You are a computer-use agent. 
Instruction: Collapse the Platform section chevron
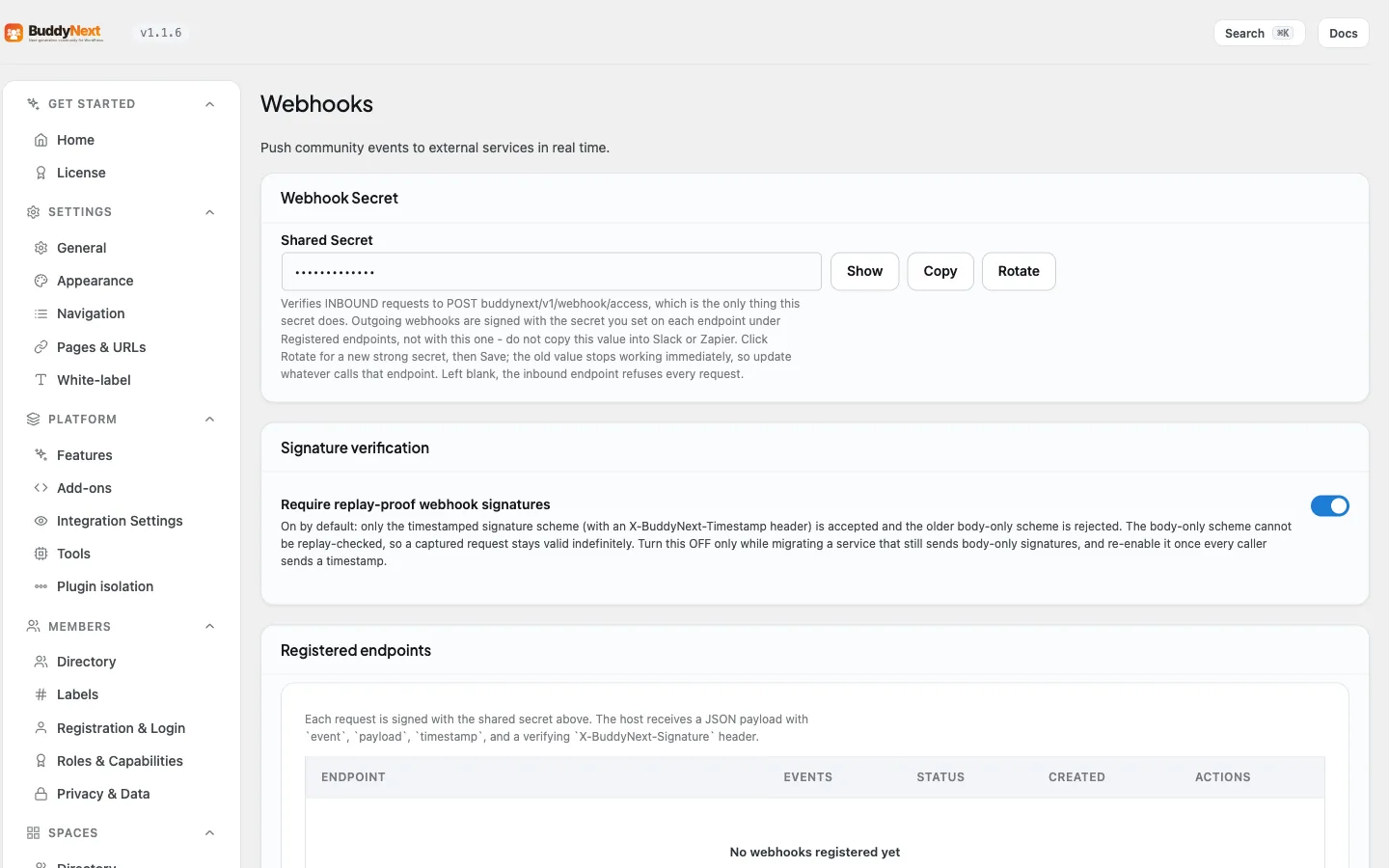tap(210, 420)
